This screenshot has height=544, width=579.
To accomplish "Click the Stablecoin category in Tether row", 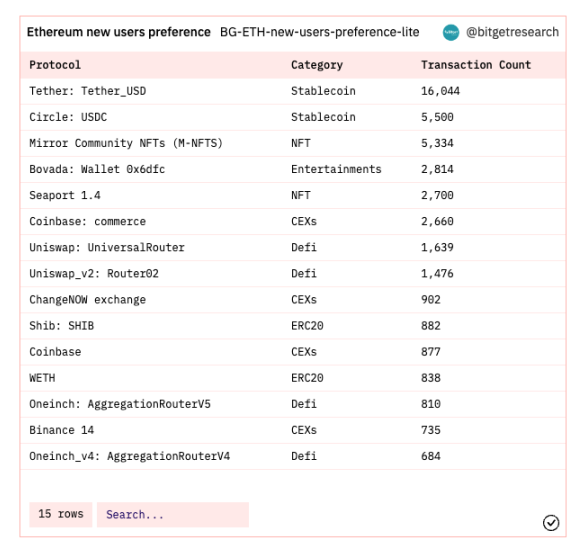I will pos(323,91).
